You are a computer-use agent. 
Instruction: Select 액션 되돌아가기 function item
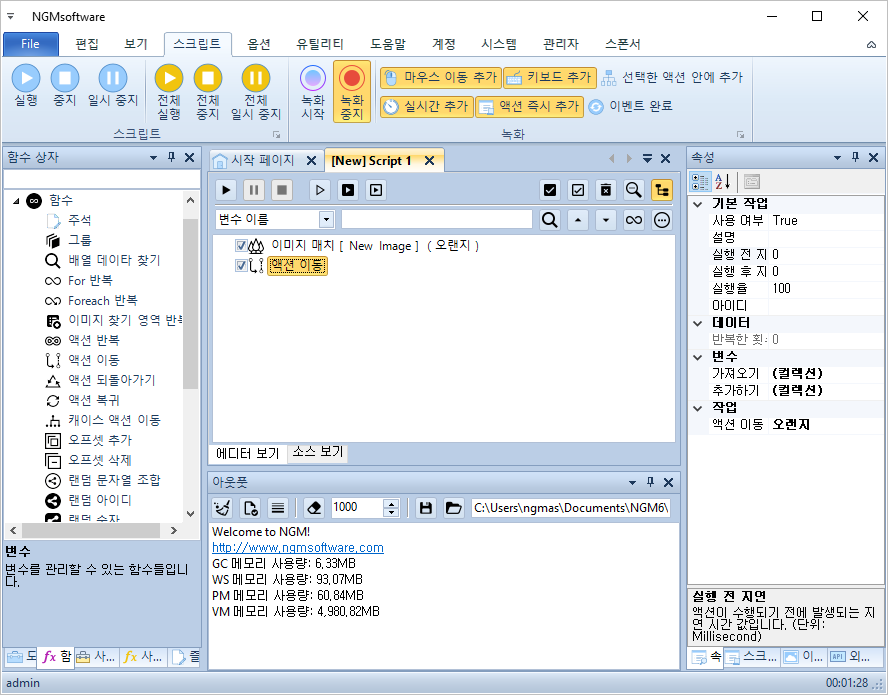(112, 380)
